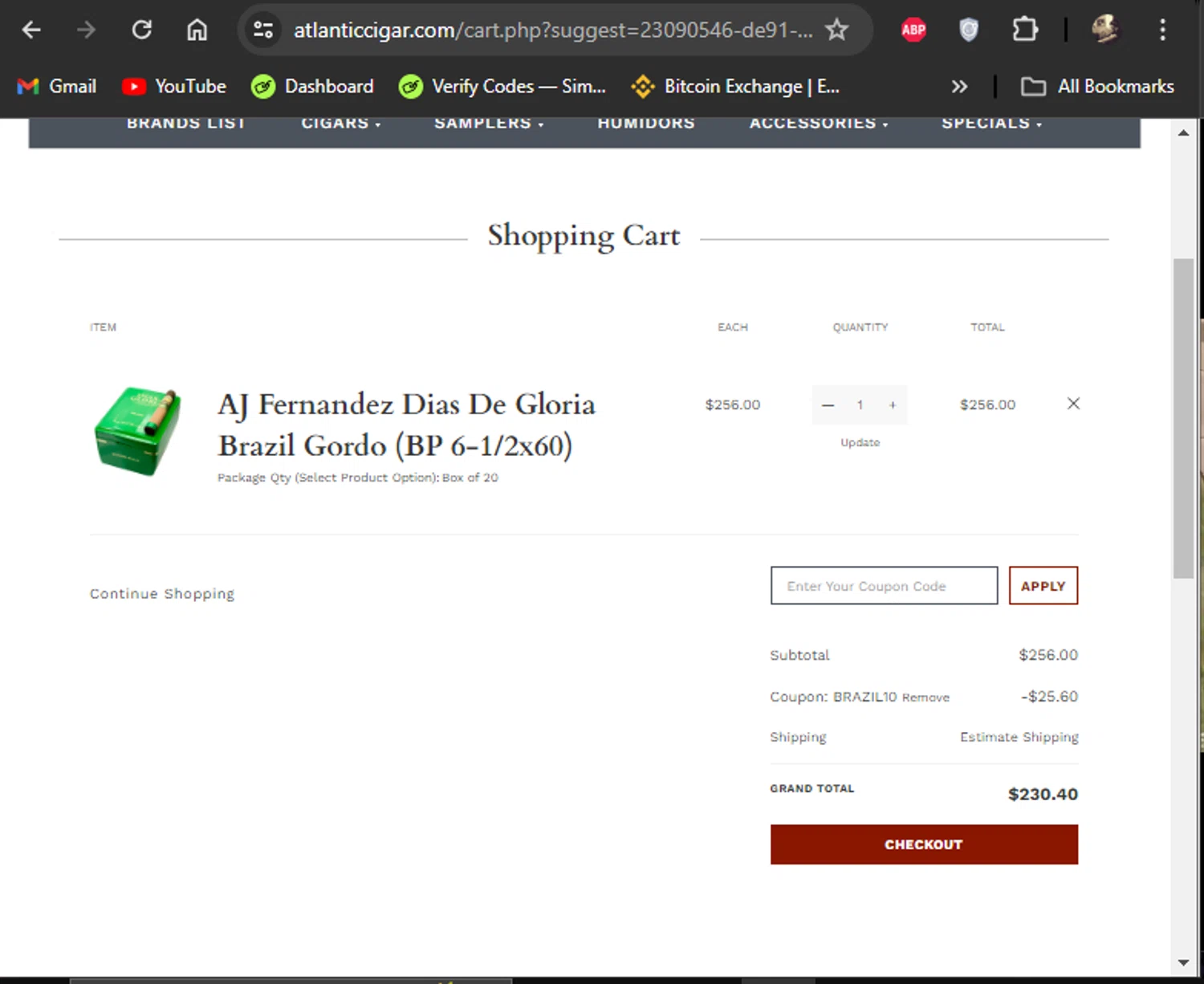The height and width of the screenshot is (984, 1204).
Task: Click the address bar URL
Action: tap(552, 30)
